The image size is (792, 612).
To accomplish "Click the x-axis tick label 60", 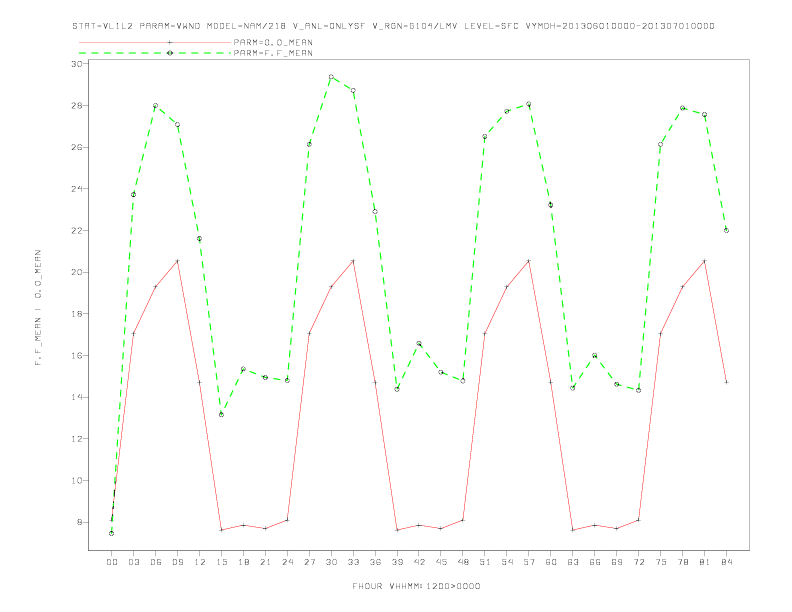I will pos(551,562).
